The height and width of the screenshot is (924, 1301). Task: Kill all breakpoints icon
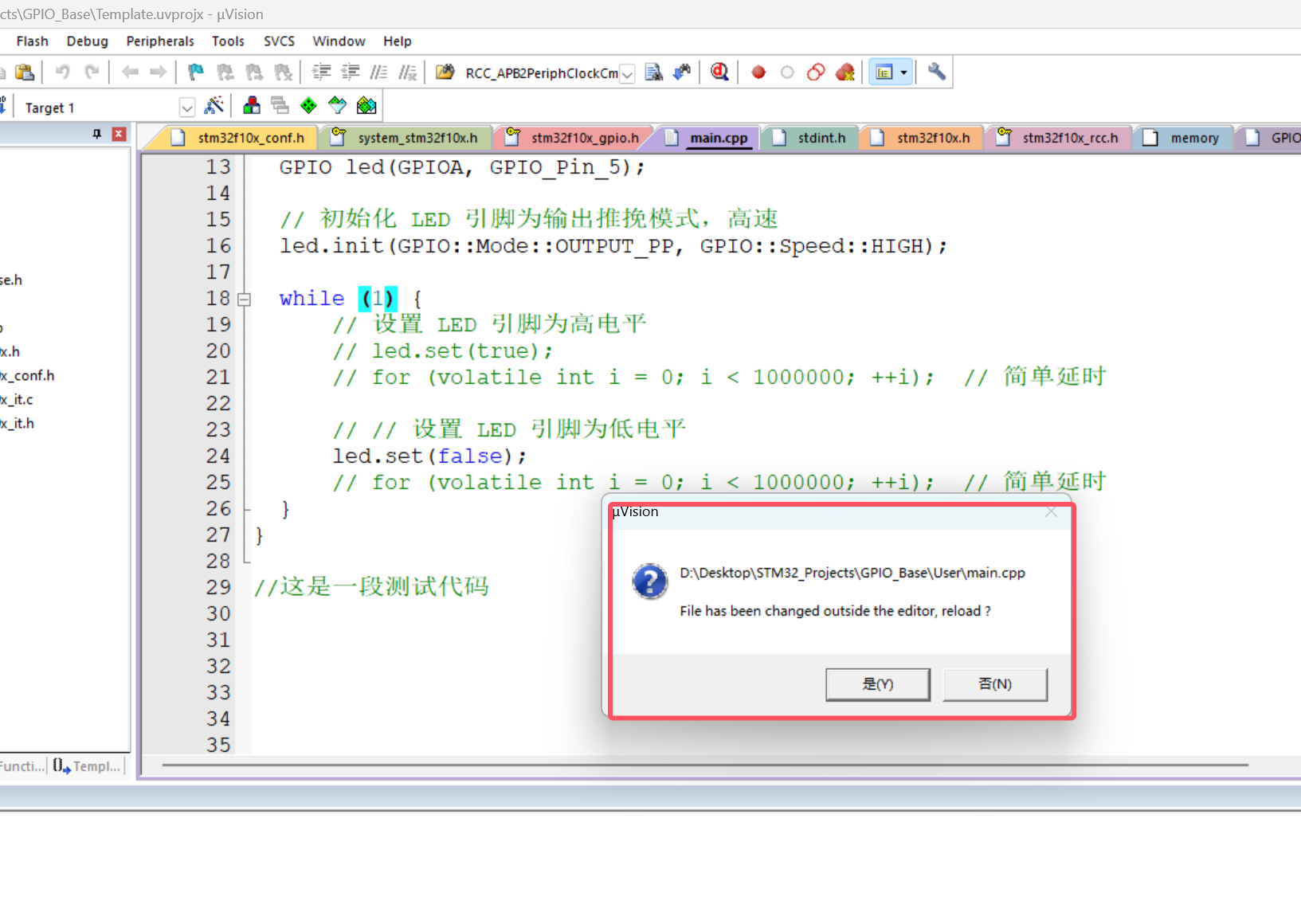click(x=845, y=72)
